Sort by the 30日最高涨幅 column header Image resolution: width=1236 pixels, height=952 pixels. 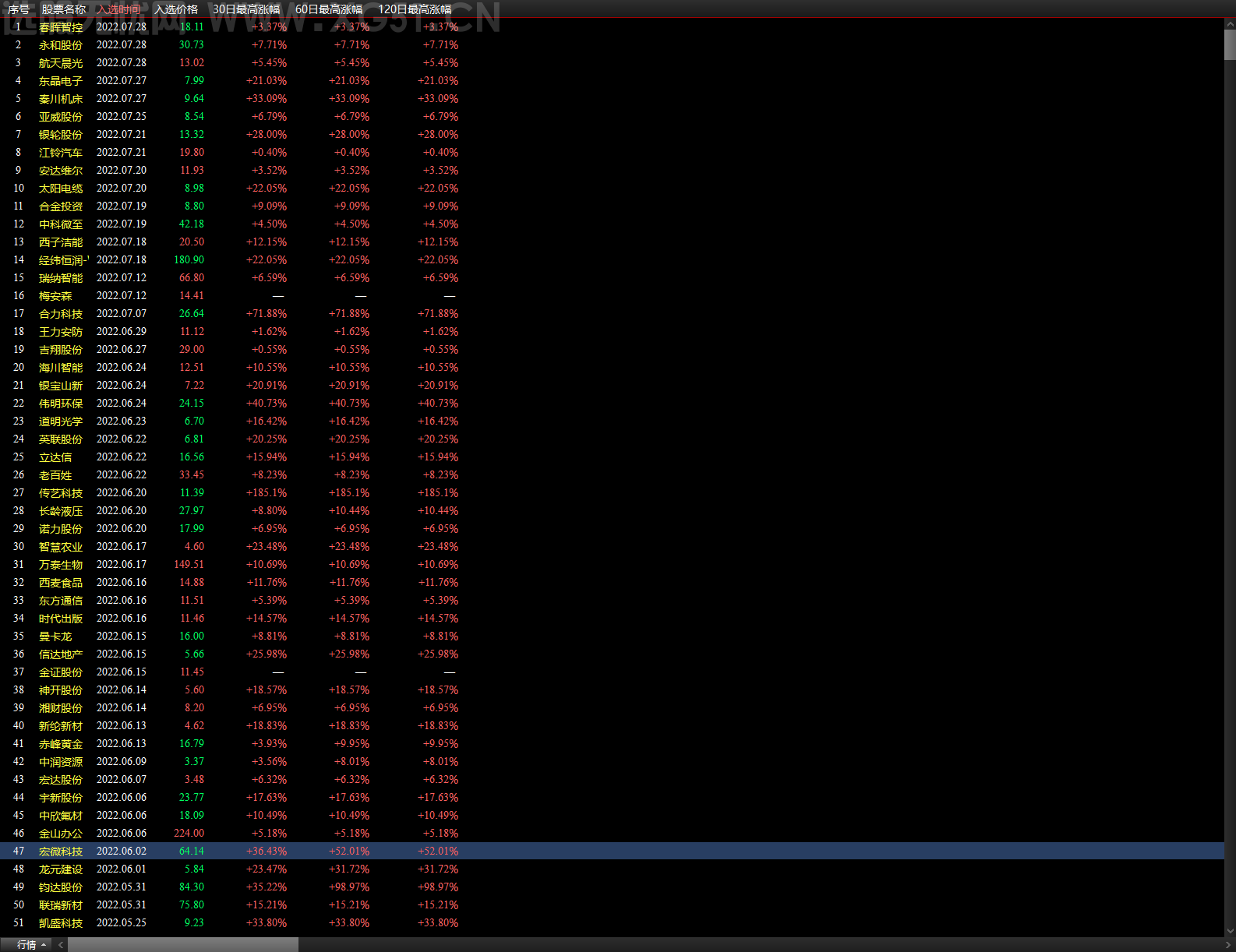(x=246, y=9)
